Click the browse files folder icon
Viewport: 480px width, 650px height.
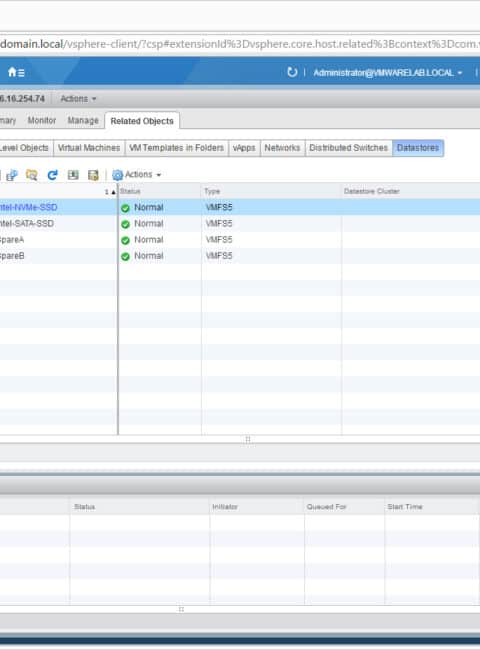tap(32, 175)
